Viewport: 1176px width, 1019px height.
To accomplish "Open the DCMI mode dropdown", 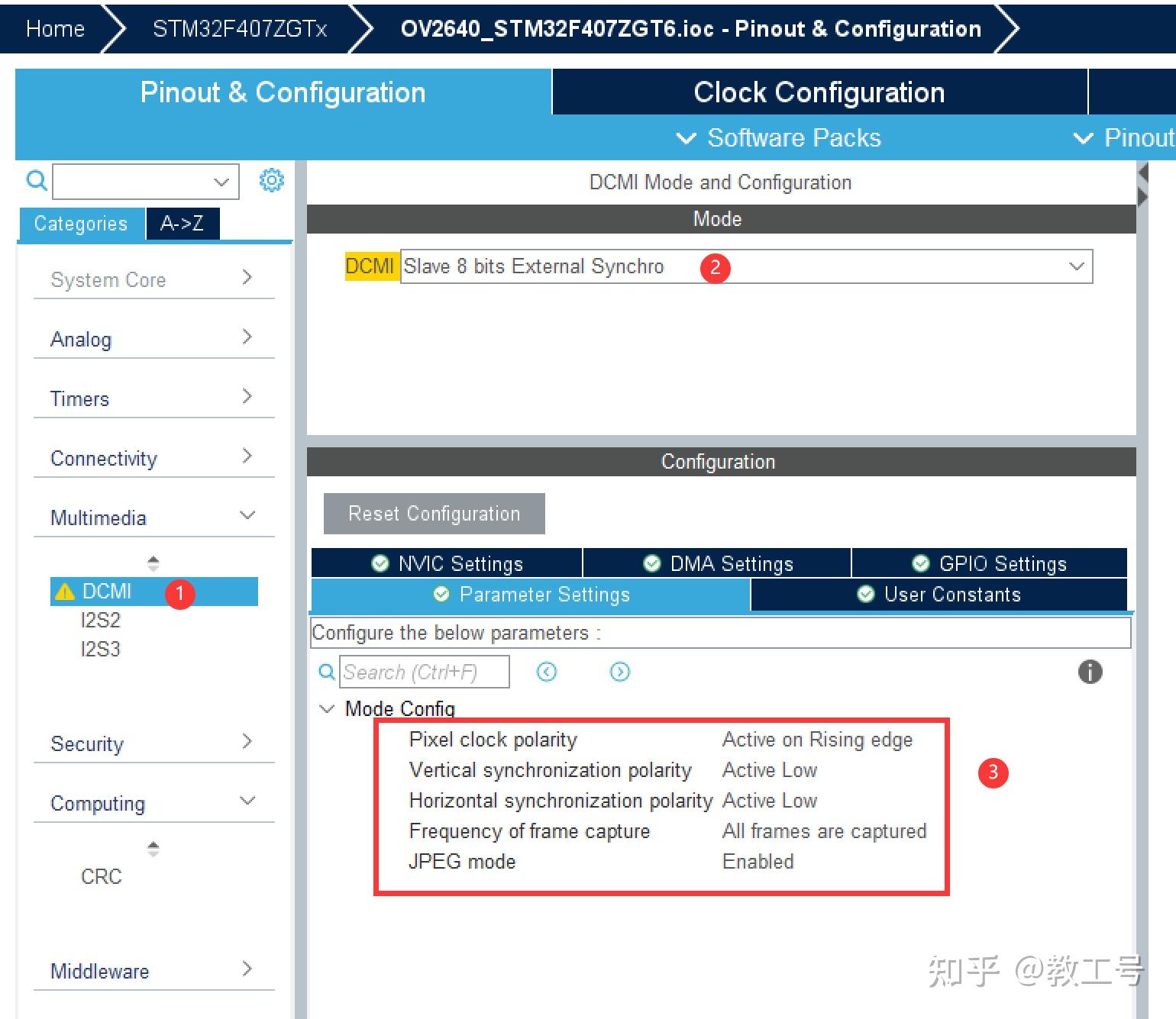I will click(1076, 266).
